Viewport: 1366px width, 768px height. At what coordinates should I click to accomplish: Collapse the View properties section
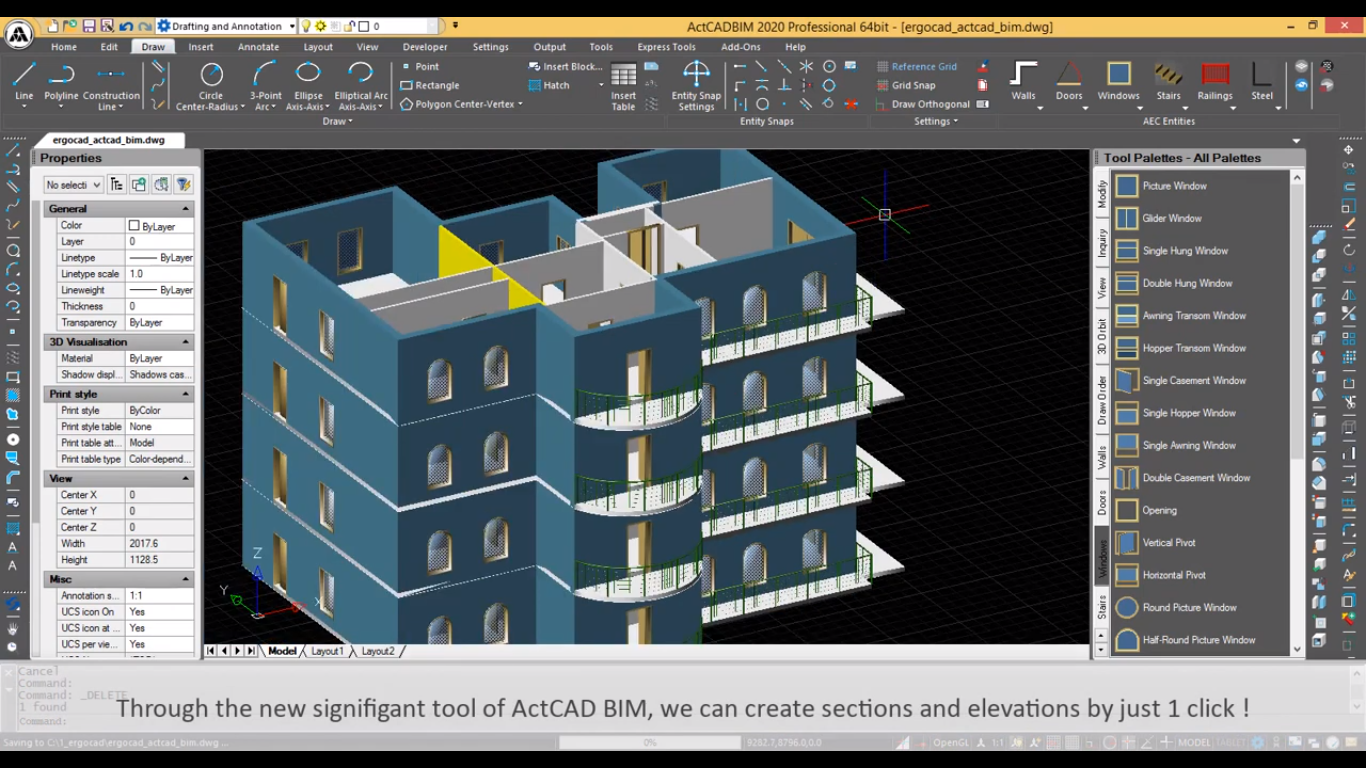(x=185, y=479)
